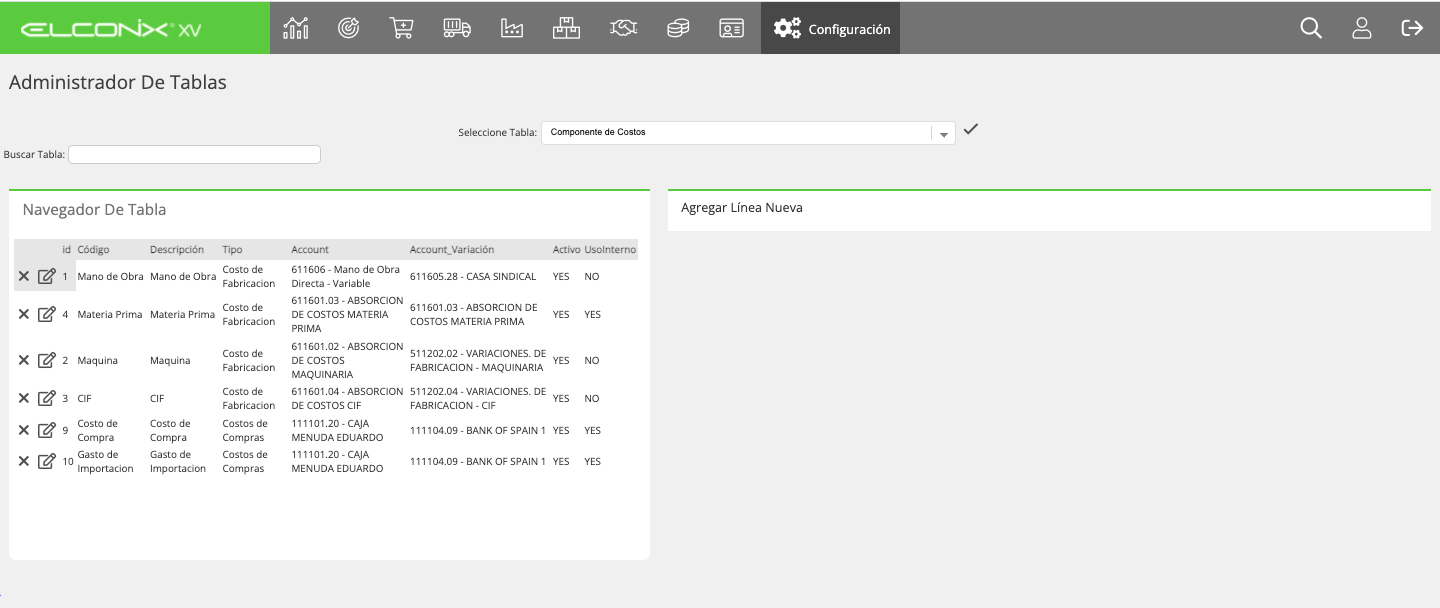The width and height of the screenshot is (1440, 608).
Task: Open the shopping cart purchases module
Action: pyautogui.click(x=401, y=28)
